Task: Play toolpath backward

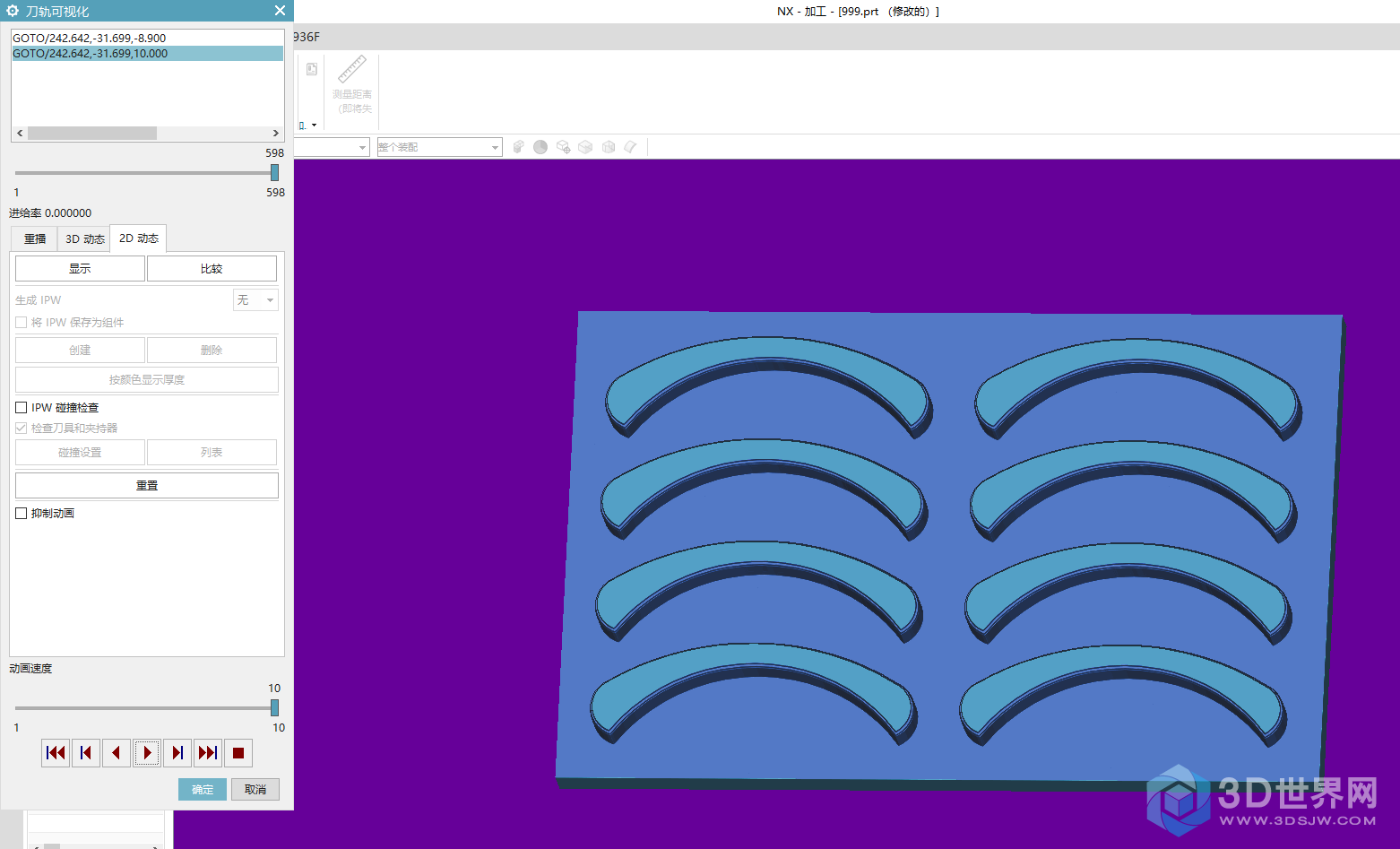Action: (117, 753)
